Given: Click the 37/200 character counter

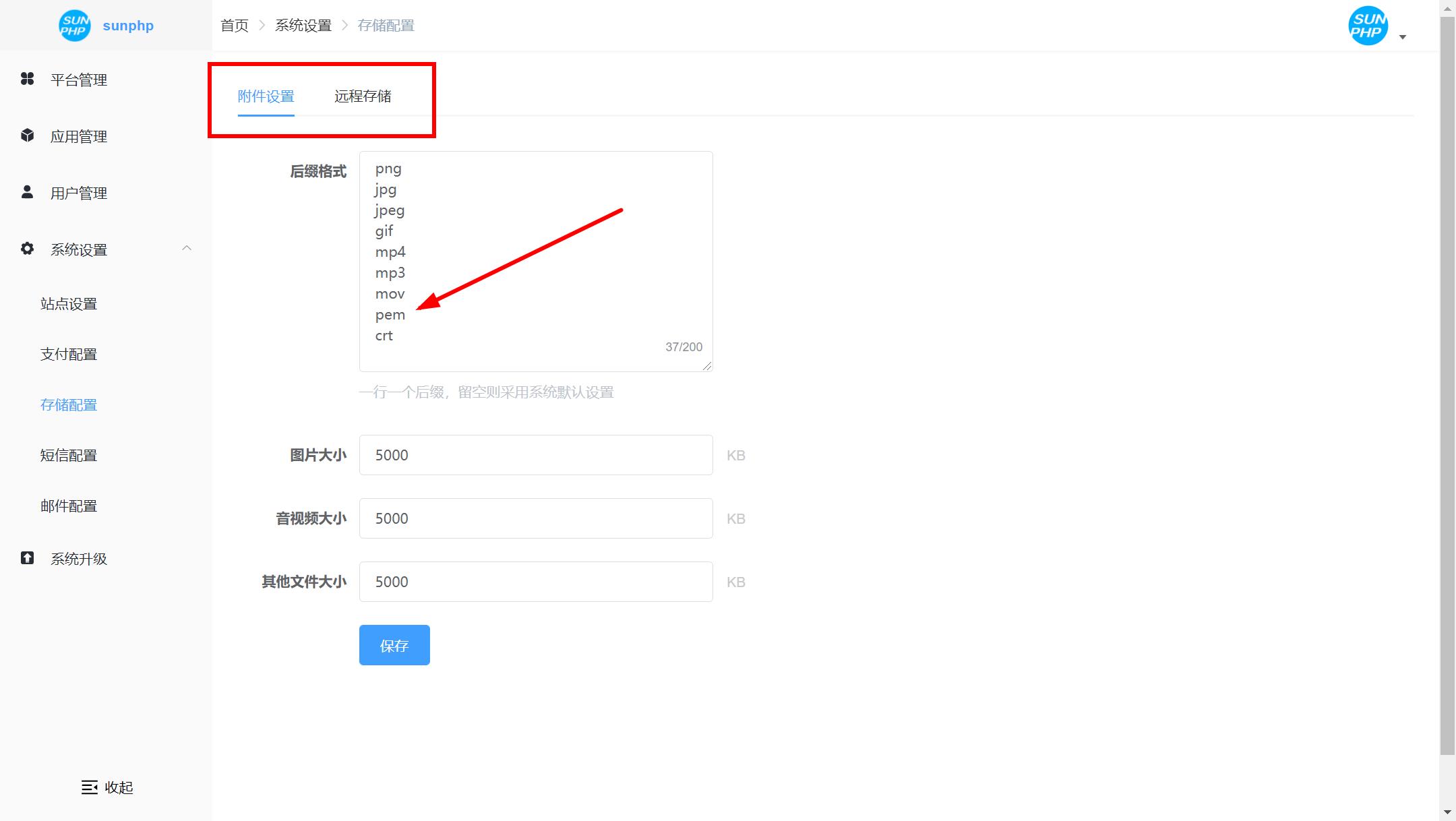Looking at the screenshot, I should (684, 347).
